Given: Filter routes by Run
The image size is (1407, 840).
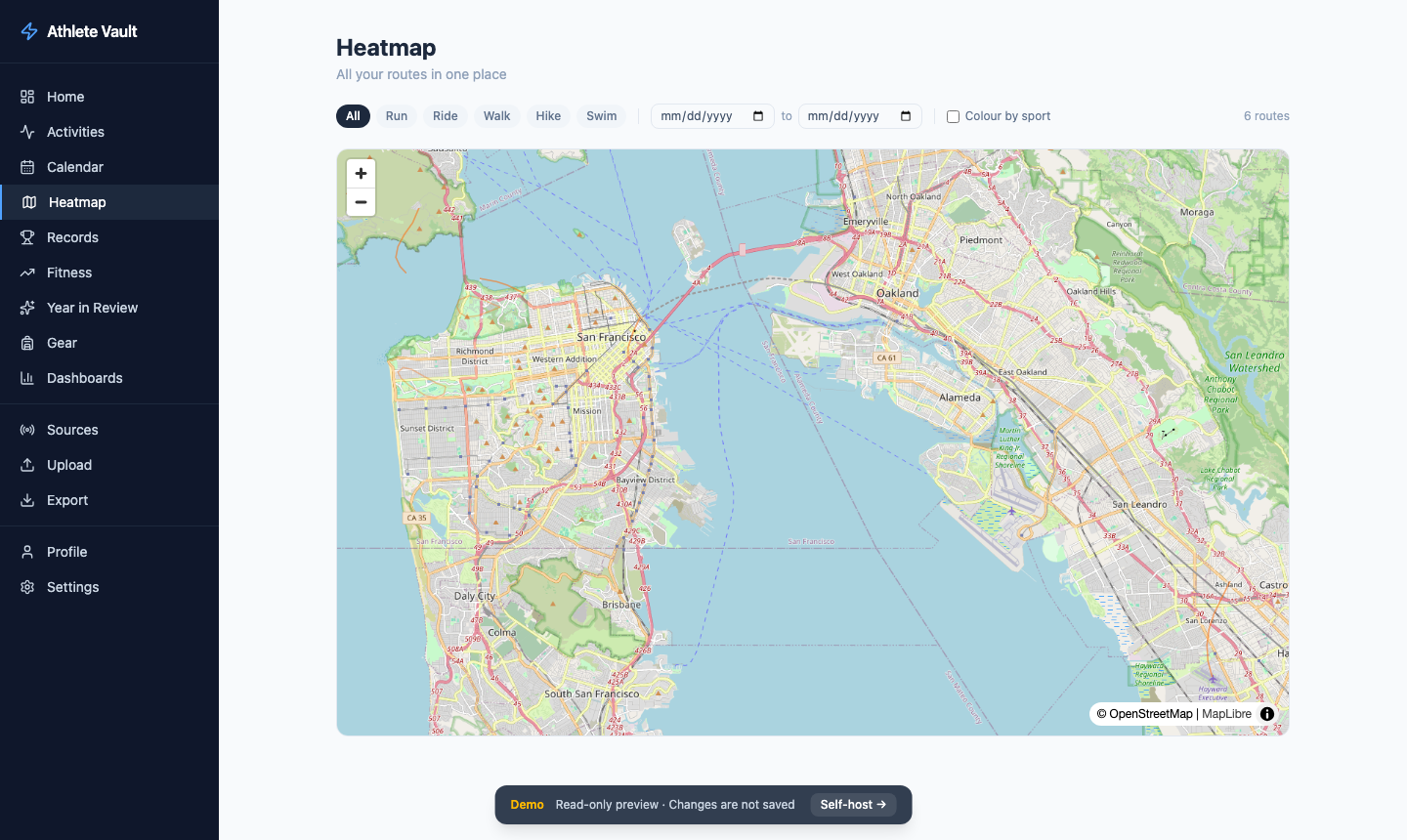Looking at the screenshot, I should tap(397, 116).
